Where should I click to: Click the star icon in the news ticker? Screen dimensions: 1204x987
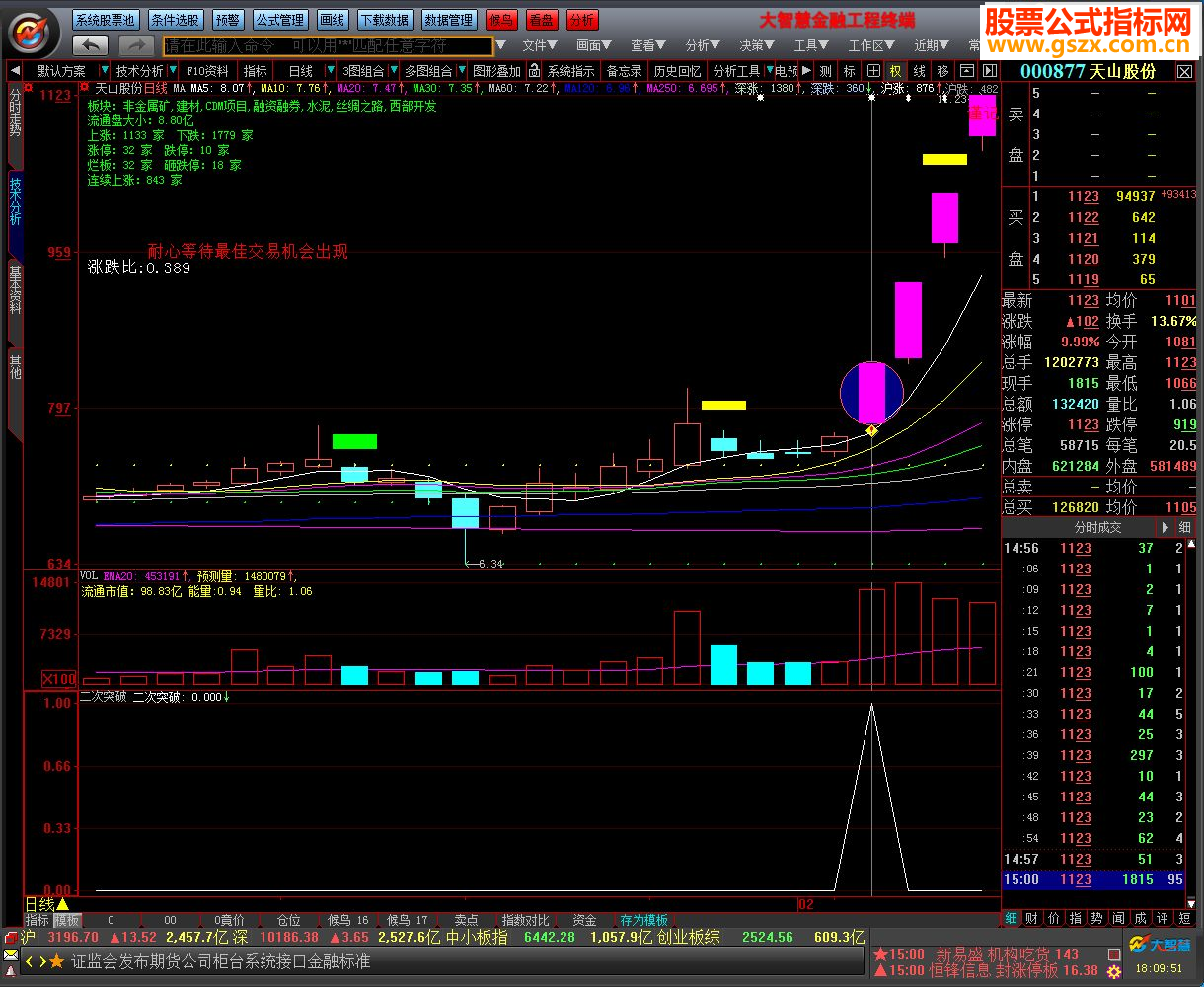tap(56, 961)
